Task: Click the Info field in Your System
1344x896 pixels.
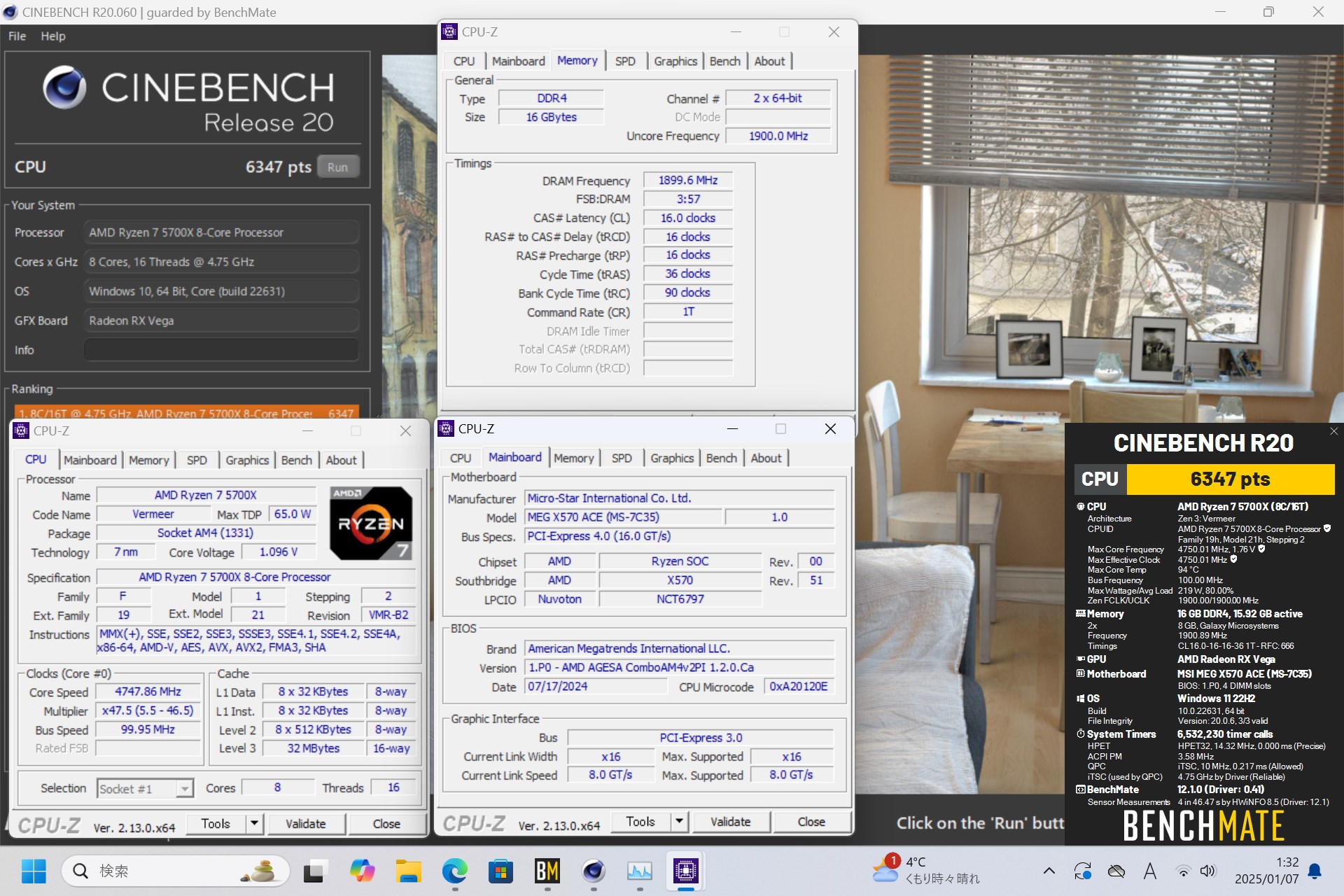Action: tap(221, 350)
